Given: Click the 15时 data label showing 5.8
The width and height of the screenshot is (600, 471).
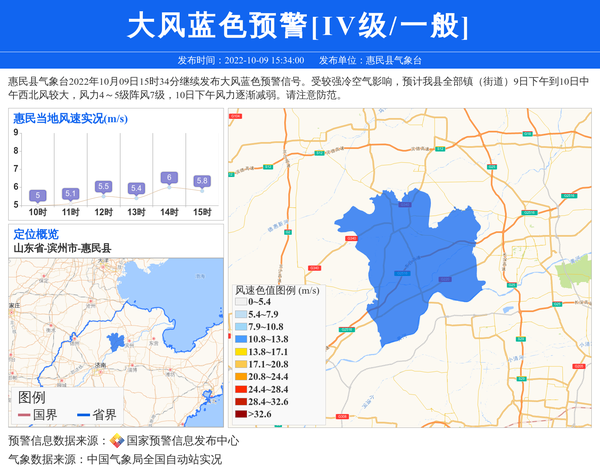Looking at the screenshot, I should coord(202,181).
